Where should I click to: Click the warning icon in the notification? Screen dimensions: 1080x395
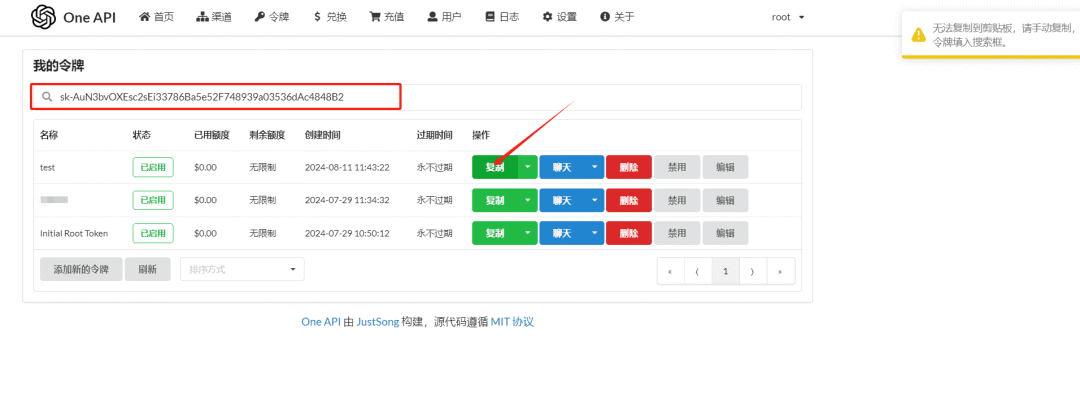point(917,35)
